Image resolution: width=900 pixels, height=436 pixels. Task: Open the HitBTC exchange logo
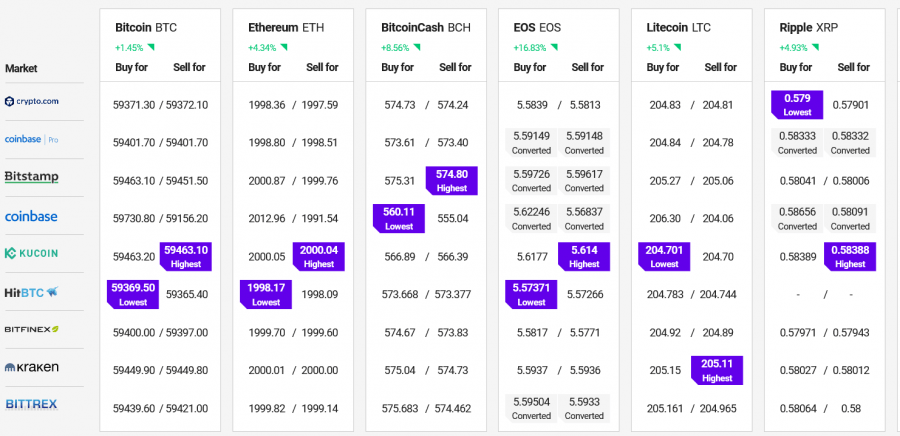click(32, 293)
